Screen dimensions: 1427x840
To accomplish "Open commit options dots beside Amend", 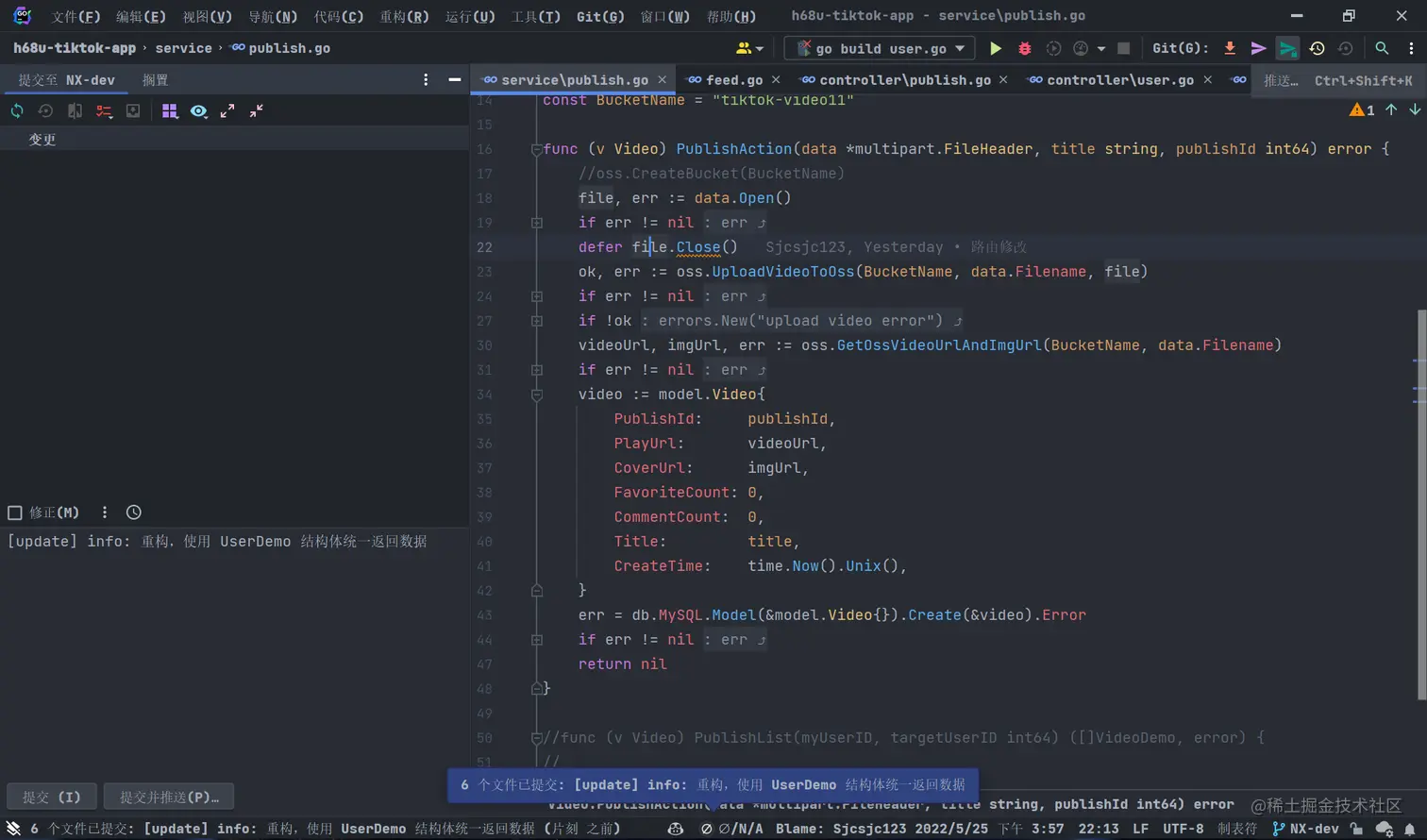I will point(105,512).
